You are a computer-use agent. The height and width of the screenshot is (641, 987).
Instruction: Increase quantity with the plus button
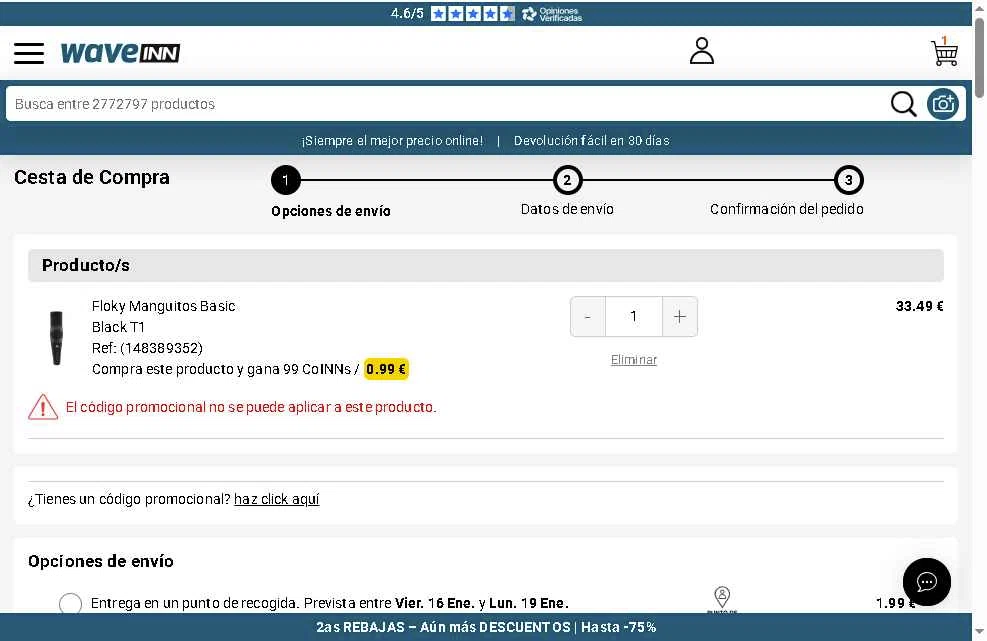(680, 317)
